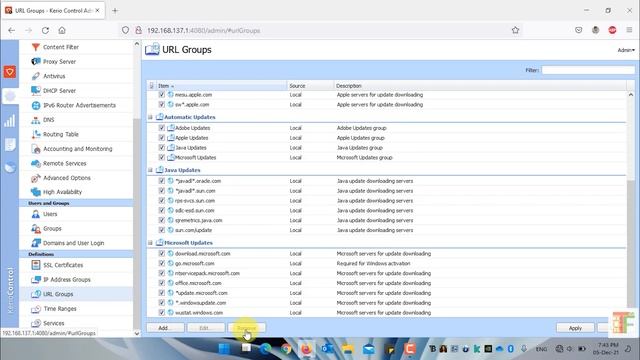Open IPv6 Router Advertisements
This screenshot has width=640, height=360.
pos(79,105)
